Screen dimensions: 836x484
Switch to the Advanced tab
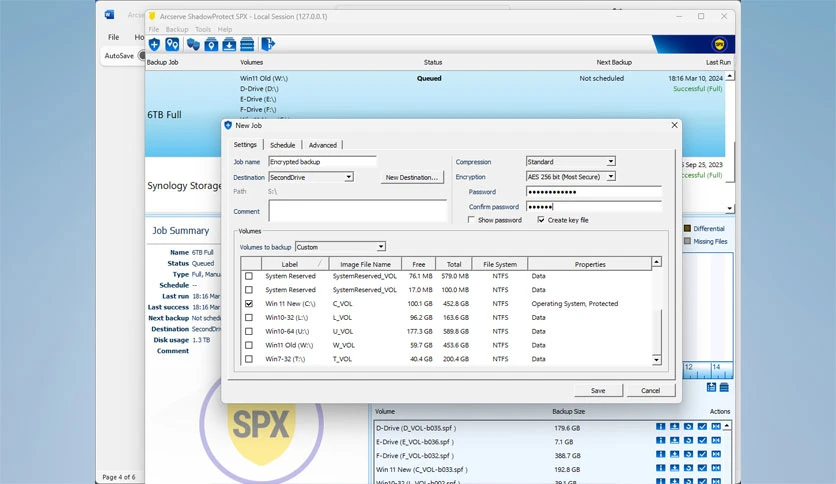(323, 145)
